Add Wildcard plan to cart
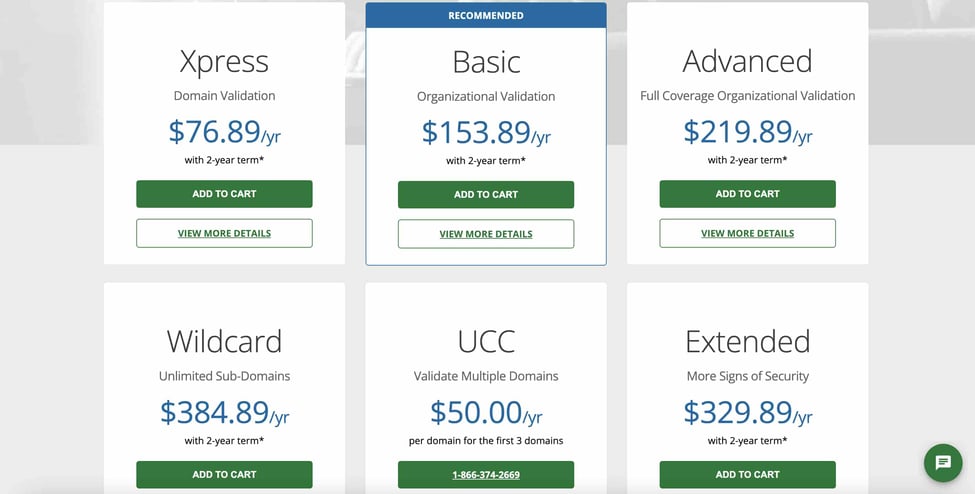 tap(224, 474)
